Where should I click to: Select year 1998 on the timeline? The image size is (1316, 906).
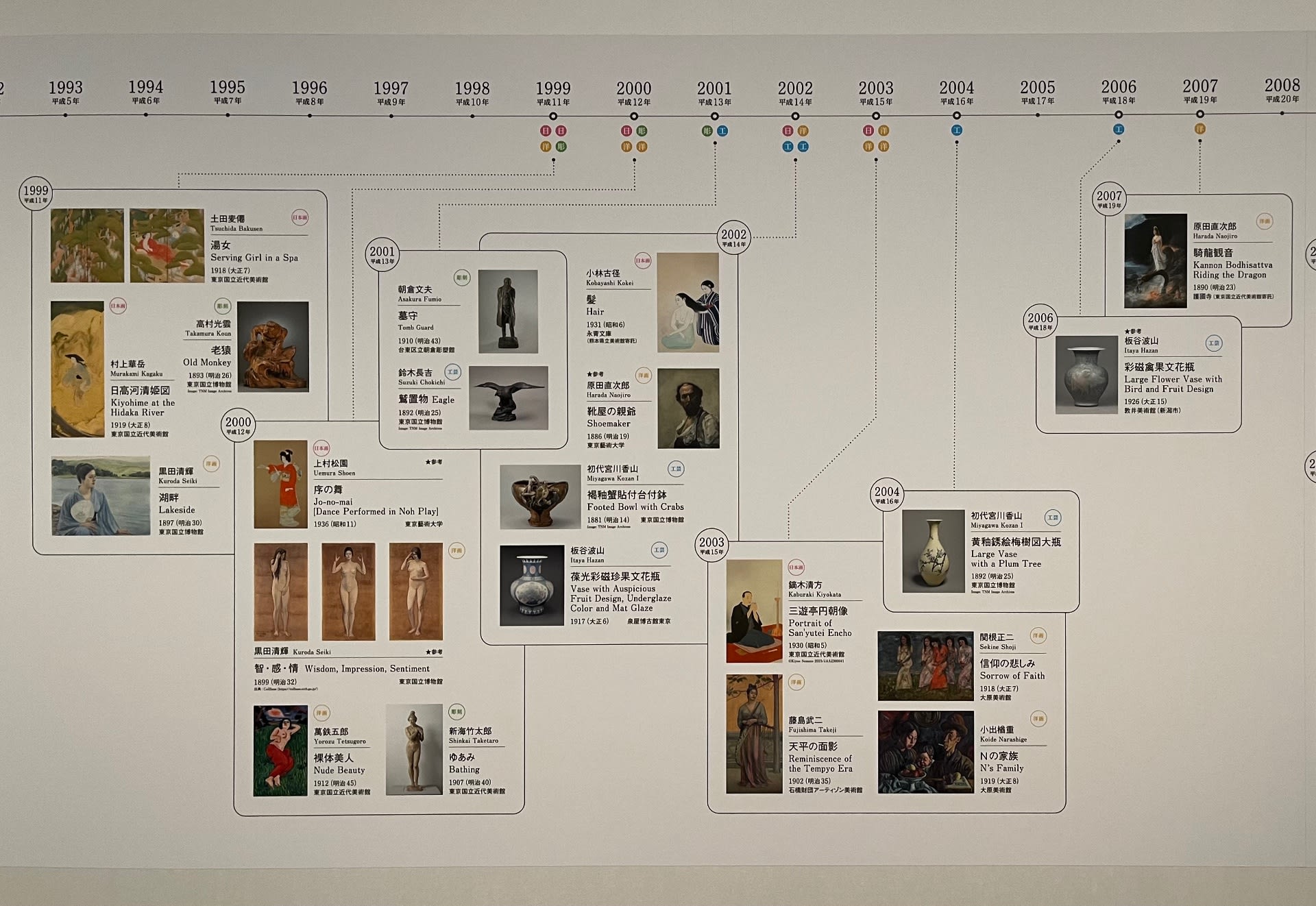[472, 93]
